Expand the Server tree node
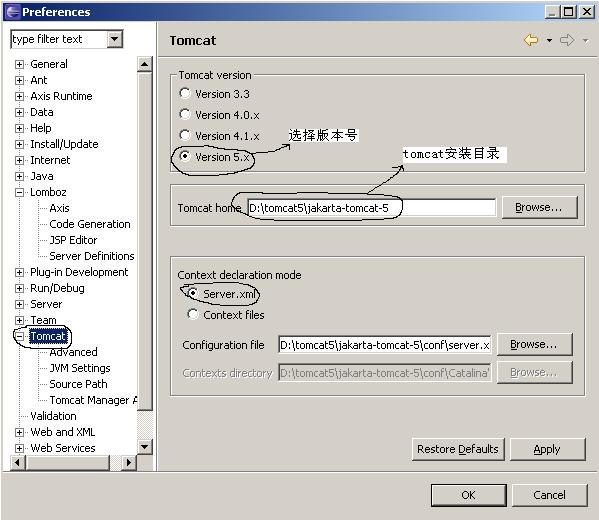 [x=19, y=305]
